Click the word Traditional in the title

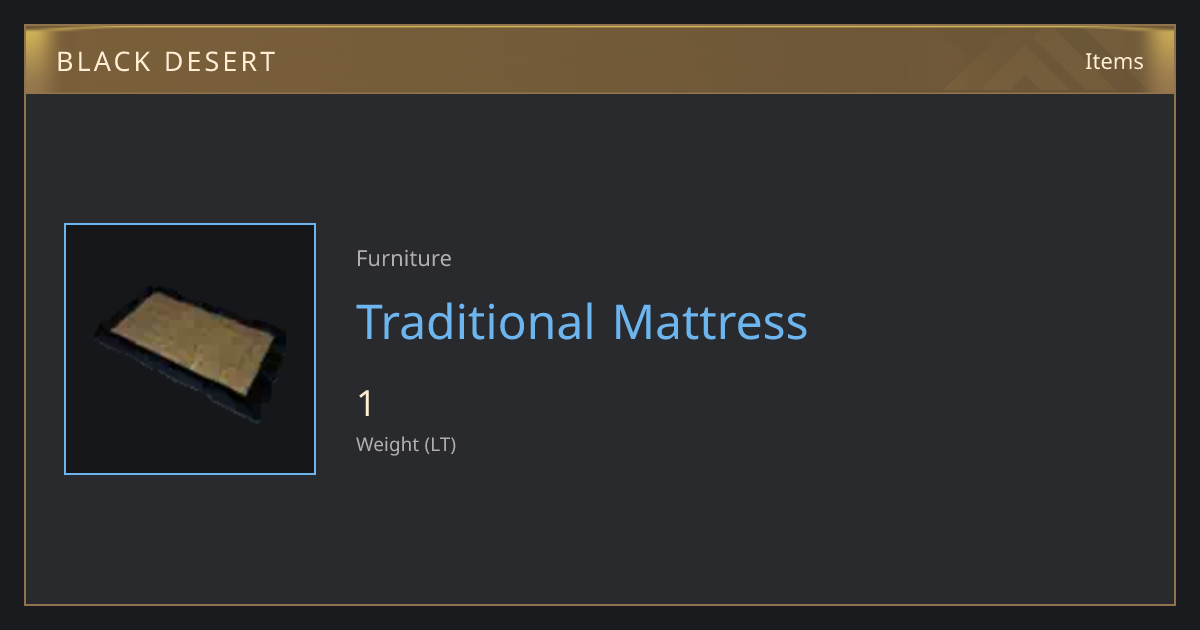[476, 322]
